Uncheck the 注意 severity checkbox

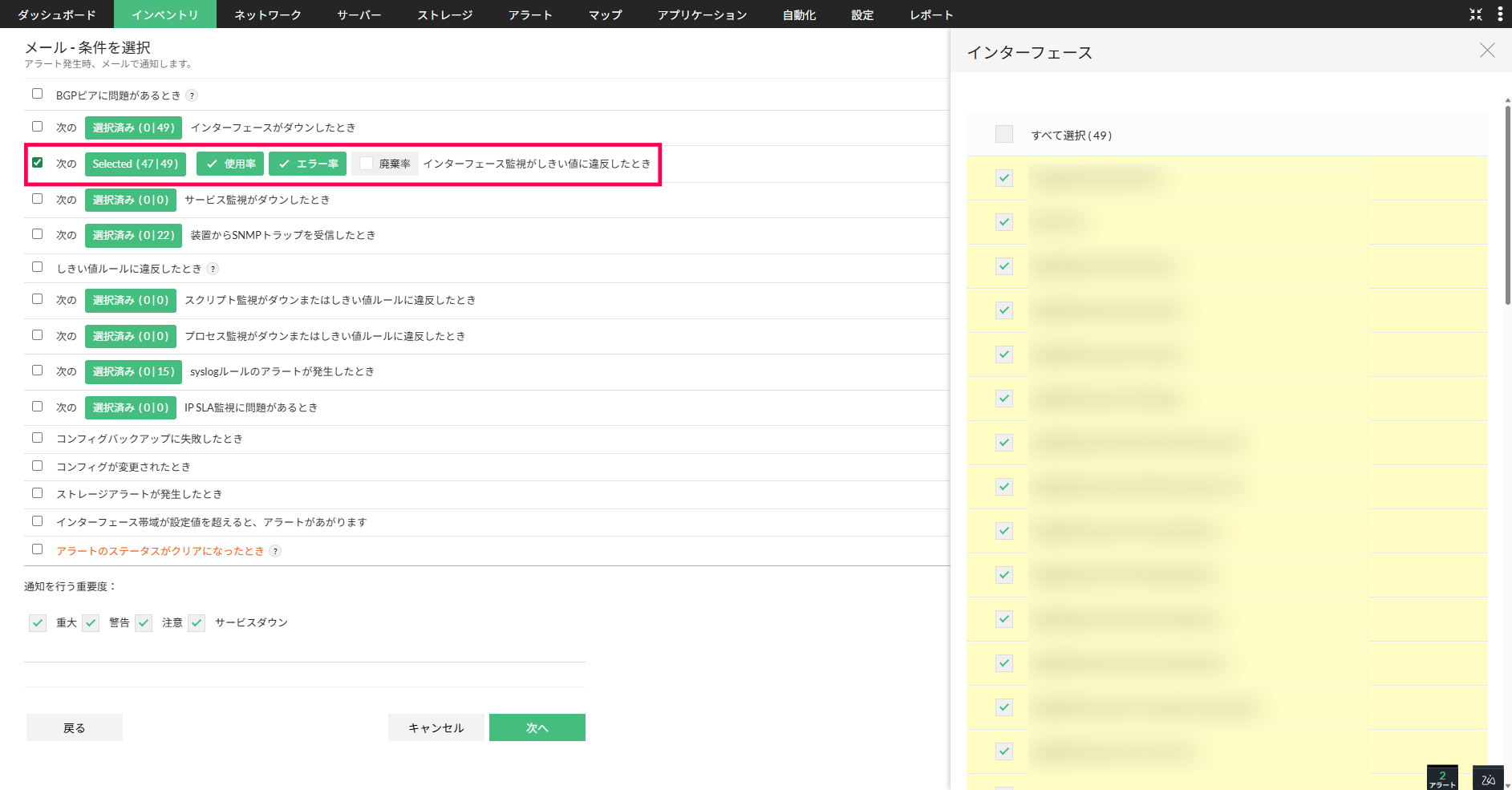coord(144,623)
